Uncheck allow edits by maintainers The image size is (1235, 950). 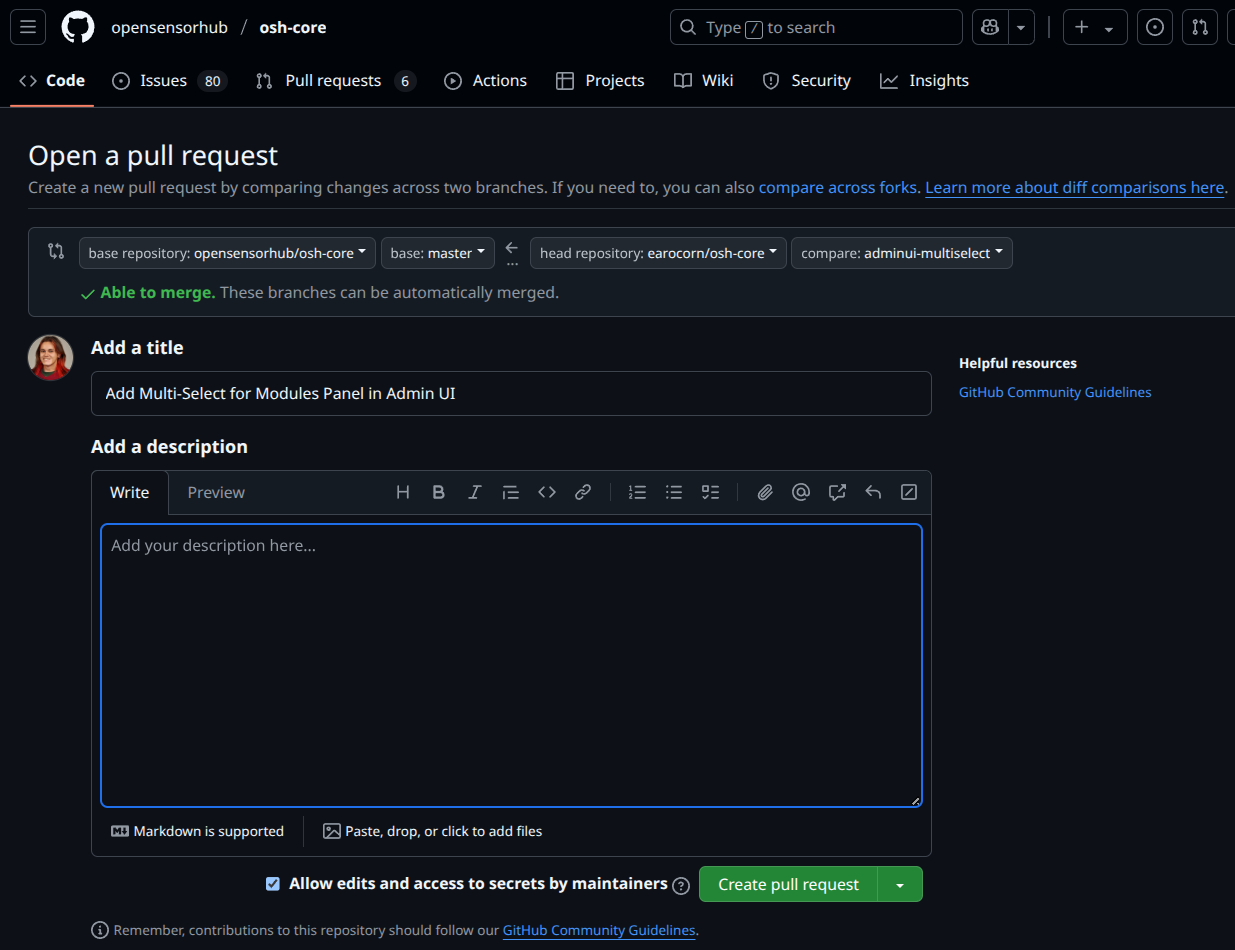tap(273, 884)
